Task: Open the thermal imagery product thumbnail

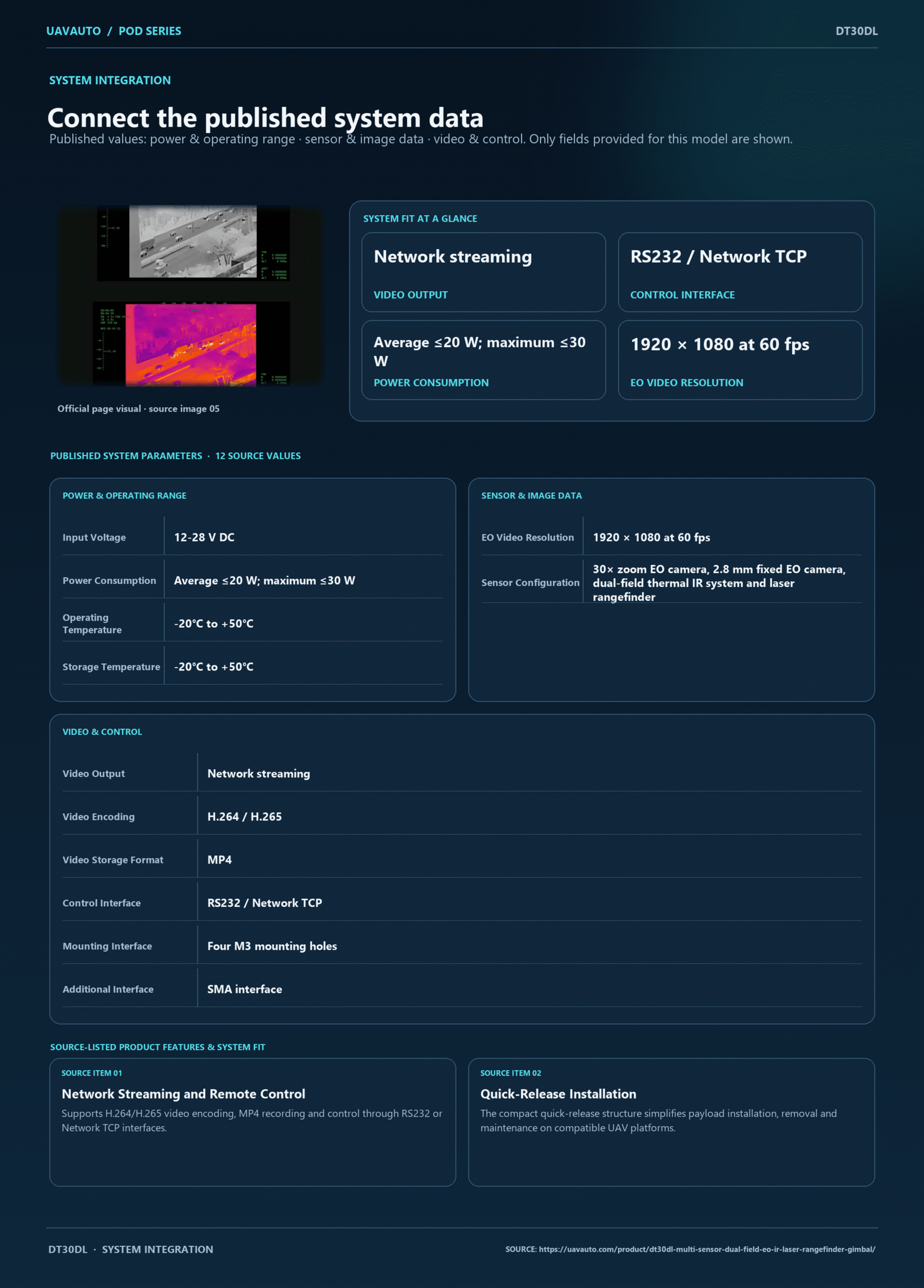Action: 191,296
